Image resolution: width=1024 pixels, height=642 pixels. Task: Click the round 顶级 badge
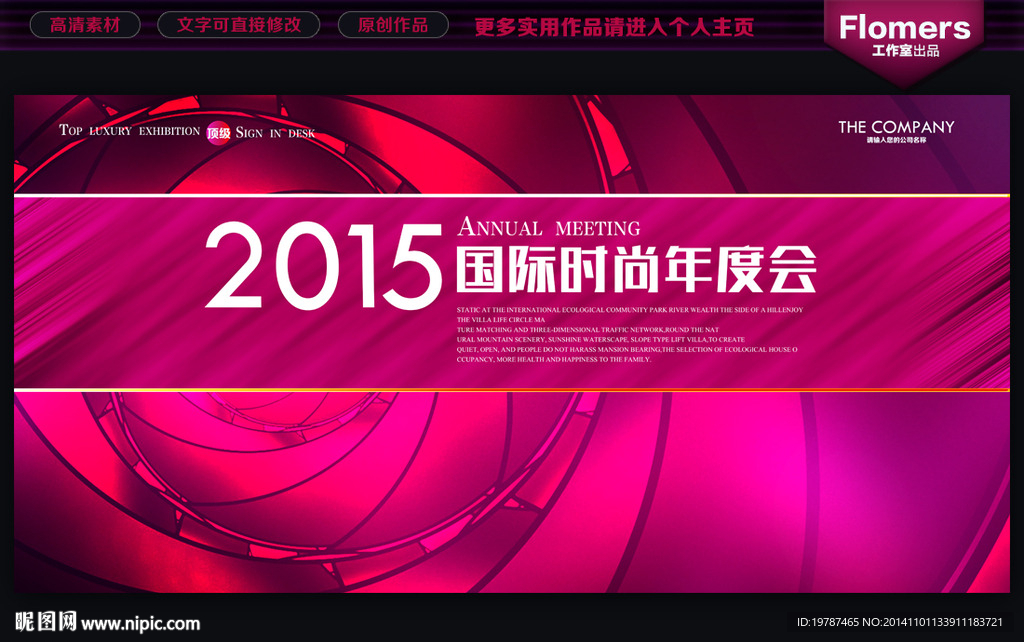[219, 133]
